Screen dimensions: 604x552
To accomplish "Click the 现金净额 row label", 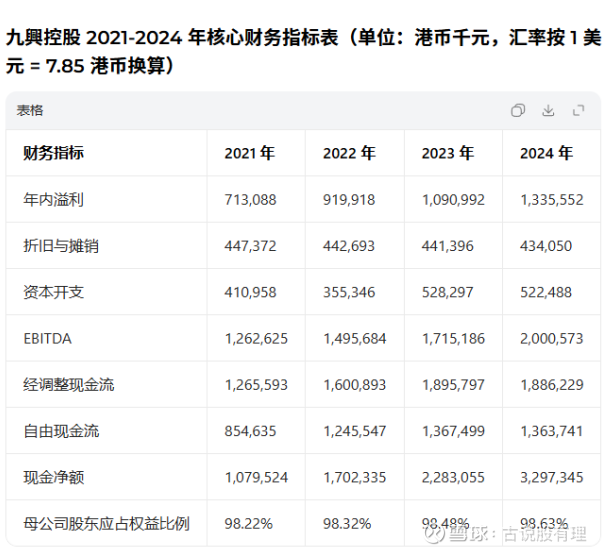I will [53, 477].
